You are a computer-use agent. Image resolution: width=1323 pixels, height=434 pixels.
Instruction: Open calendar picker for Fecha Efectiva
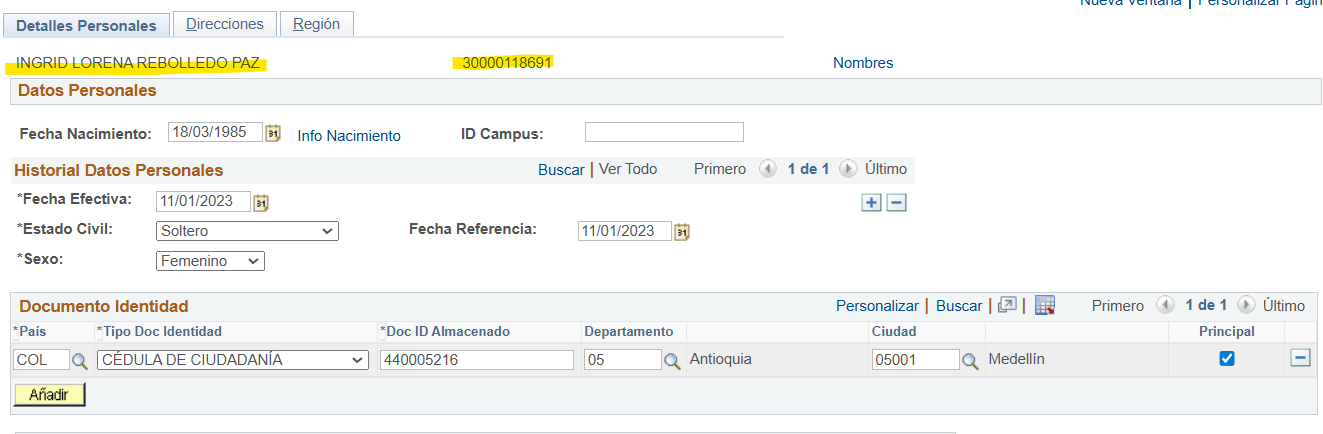coord(261,202)
